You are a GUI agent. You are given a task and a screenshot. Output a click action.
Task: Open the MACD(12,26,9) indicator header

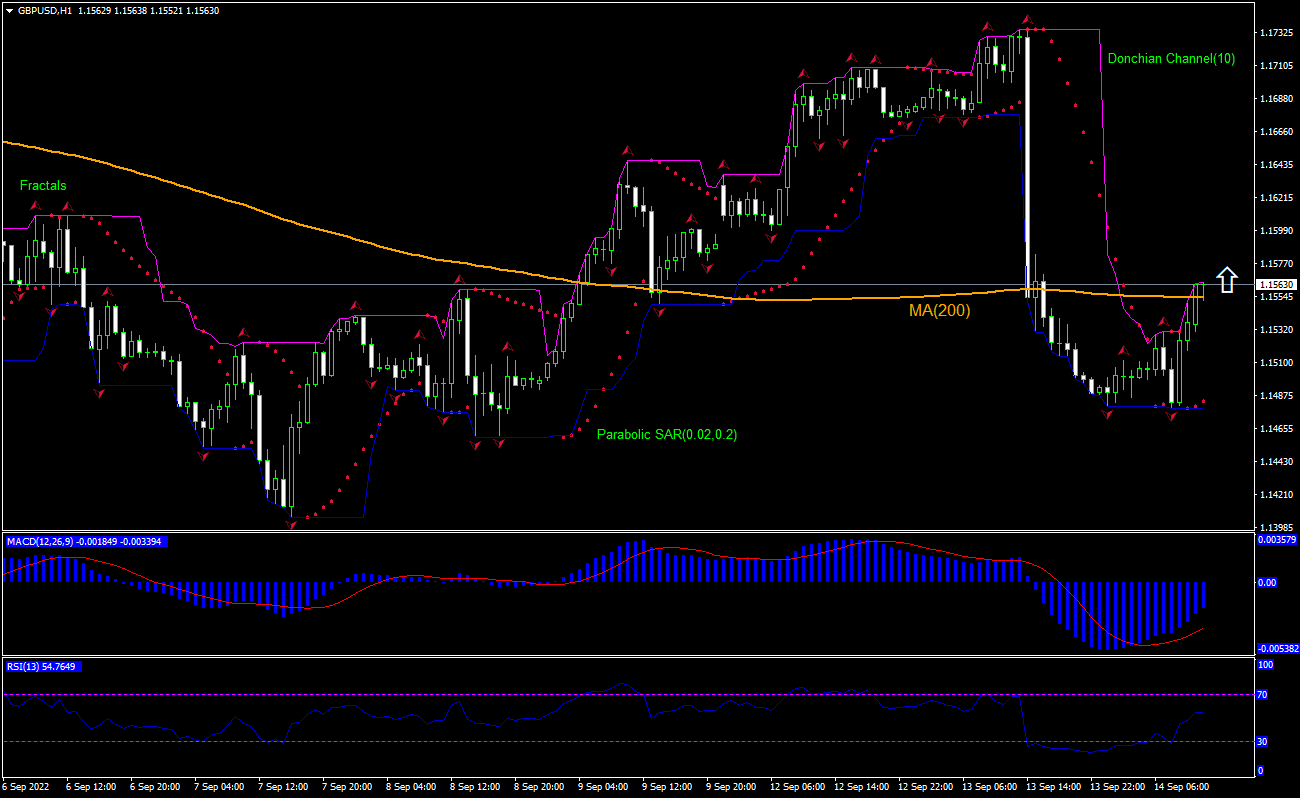coord(85,541)
